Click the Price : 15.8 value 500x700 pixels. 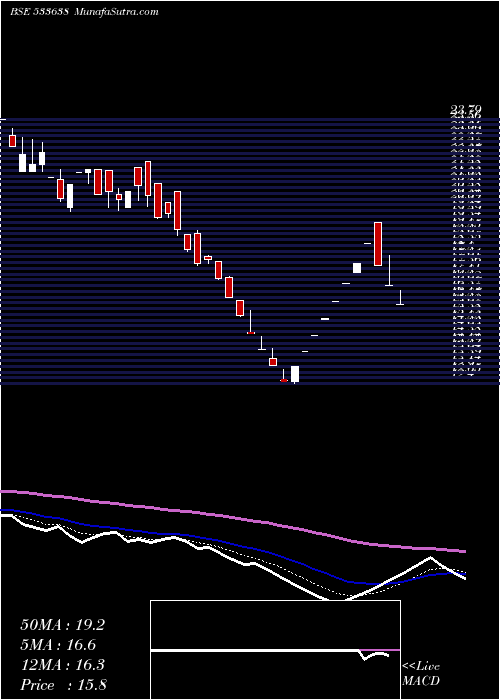click(63, 685)
